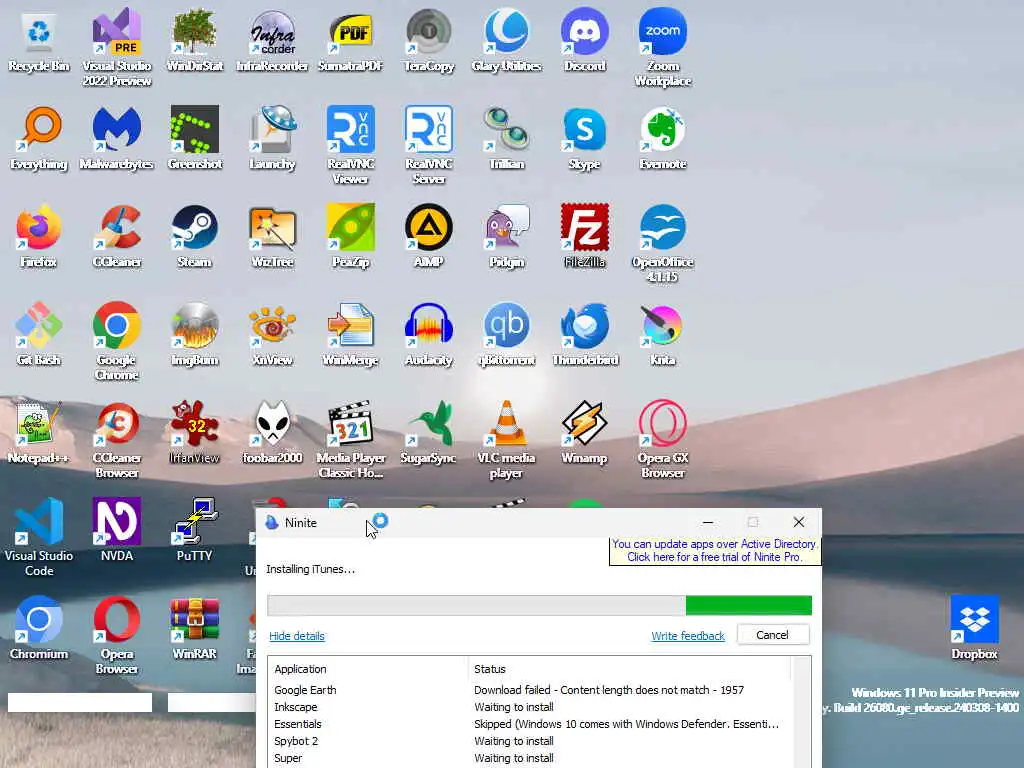Click Hide details link in Ninite
Viewport: 1024px width, 768px height.
296,636
